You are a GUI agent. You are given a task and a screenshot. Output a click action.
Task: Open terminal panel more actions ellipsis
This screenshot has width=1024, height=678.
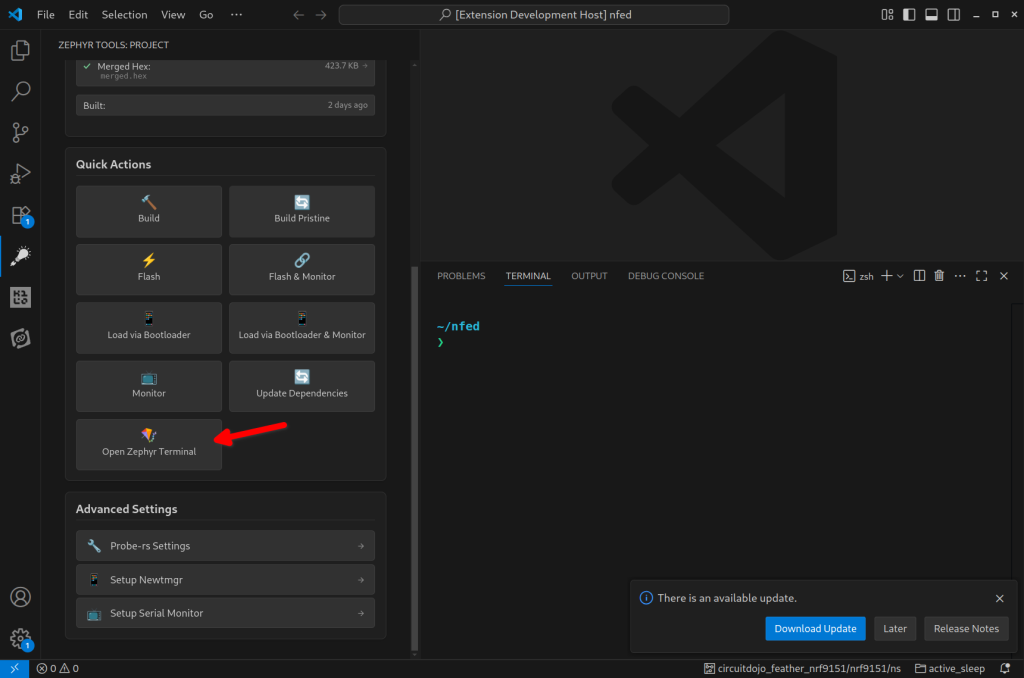959,276
